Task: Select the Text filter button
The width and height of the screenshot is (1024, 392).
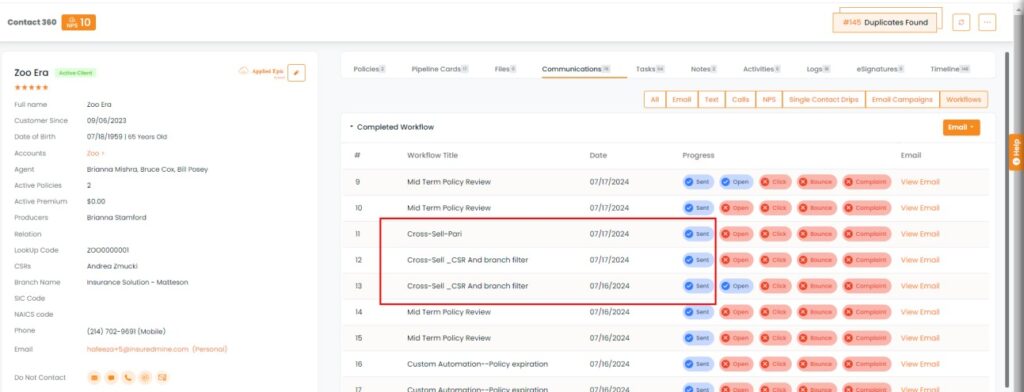Action: (x=712, y=100)
